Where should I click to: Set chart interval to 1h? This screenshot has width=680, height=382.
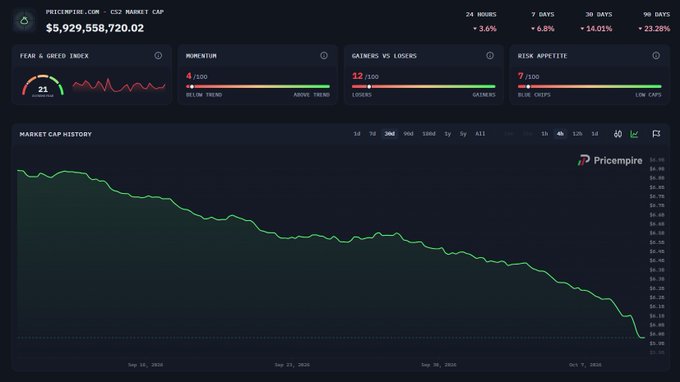[545, 134]
